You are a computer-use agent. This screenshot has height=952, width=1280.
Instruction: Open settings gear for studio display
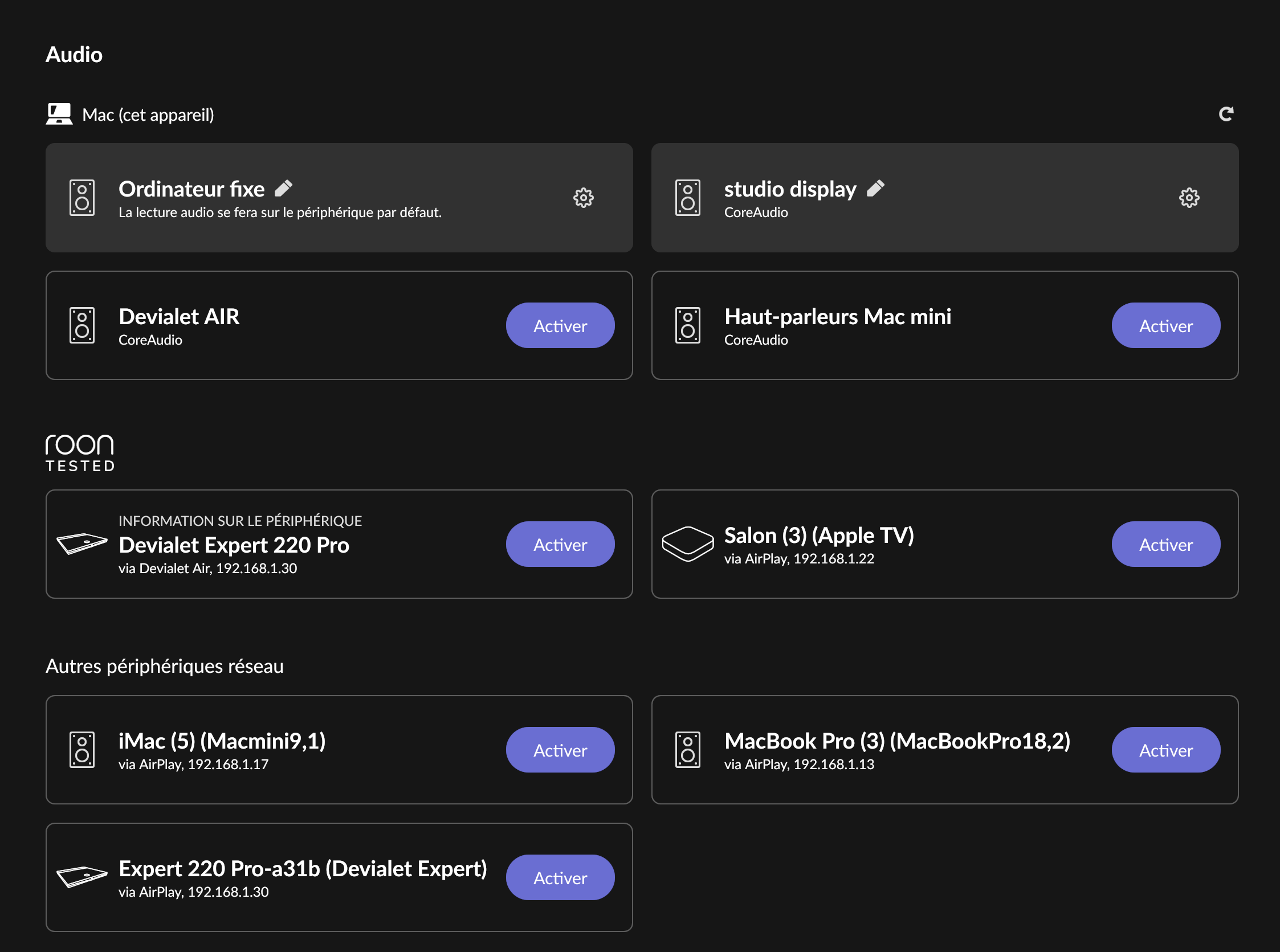tap(1189, 198)
